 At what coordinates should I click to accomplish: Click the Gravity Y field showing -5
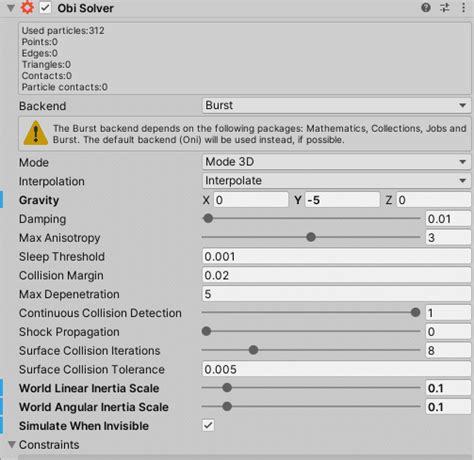click(342, 200)
